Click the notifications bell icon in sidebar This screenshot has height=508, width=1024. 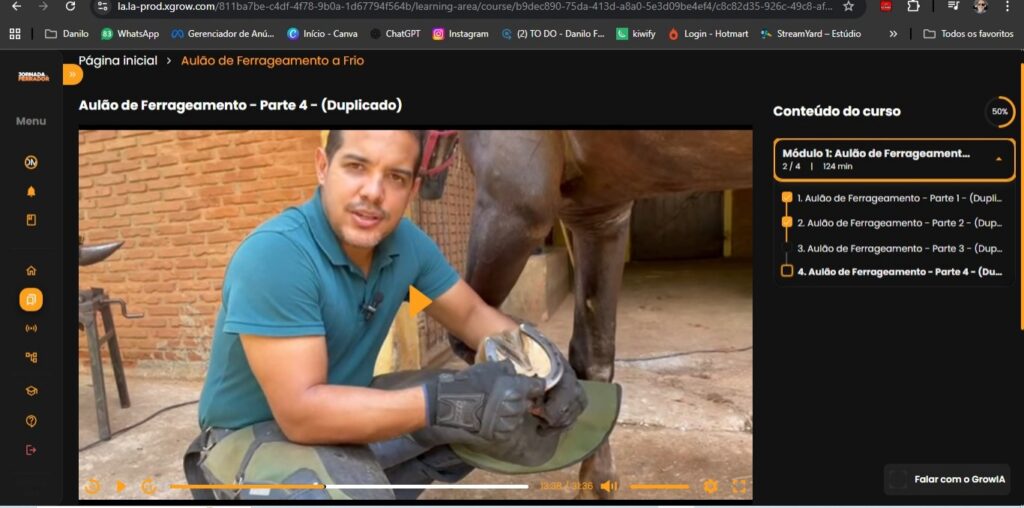click(x=31, y=191)
